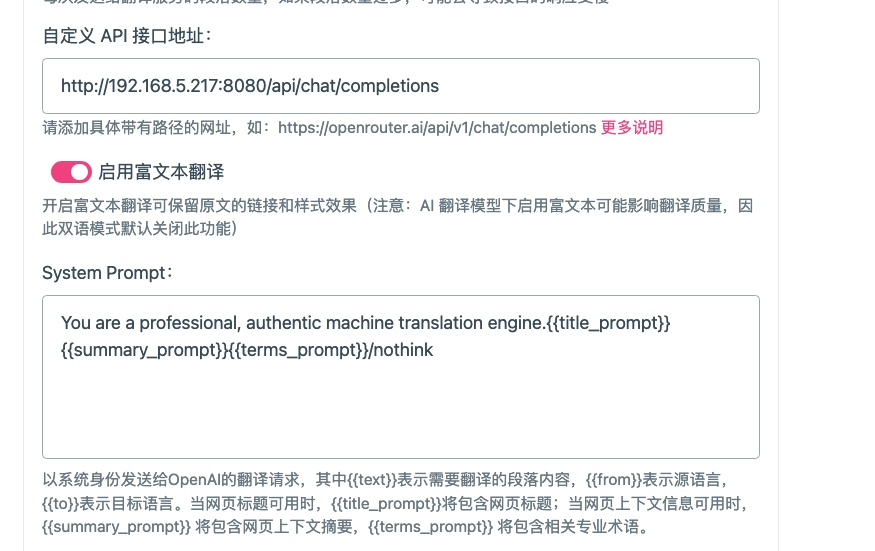This screenshot has width=875, height=551.
Task: Focus the 自定义 API 接口地址 input field
Action: coord(401,86)
